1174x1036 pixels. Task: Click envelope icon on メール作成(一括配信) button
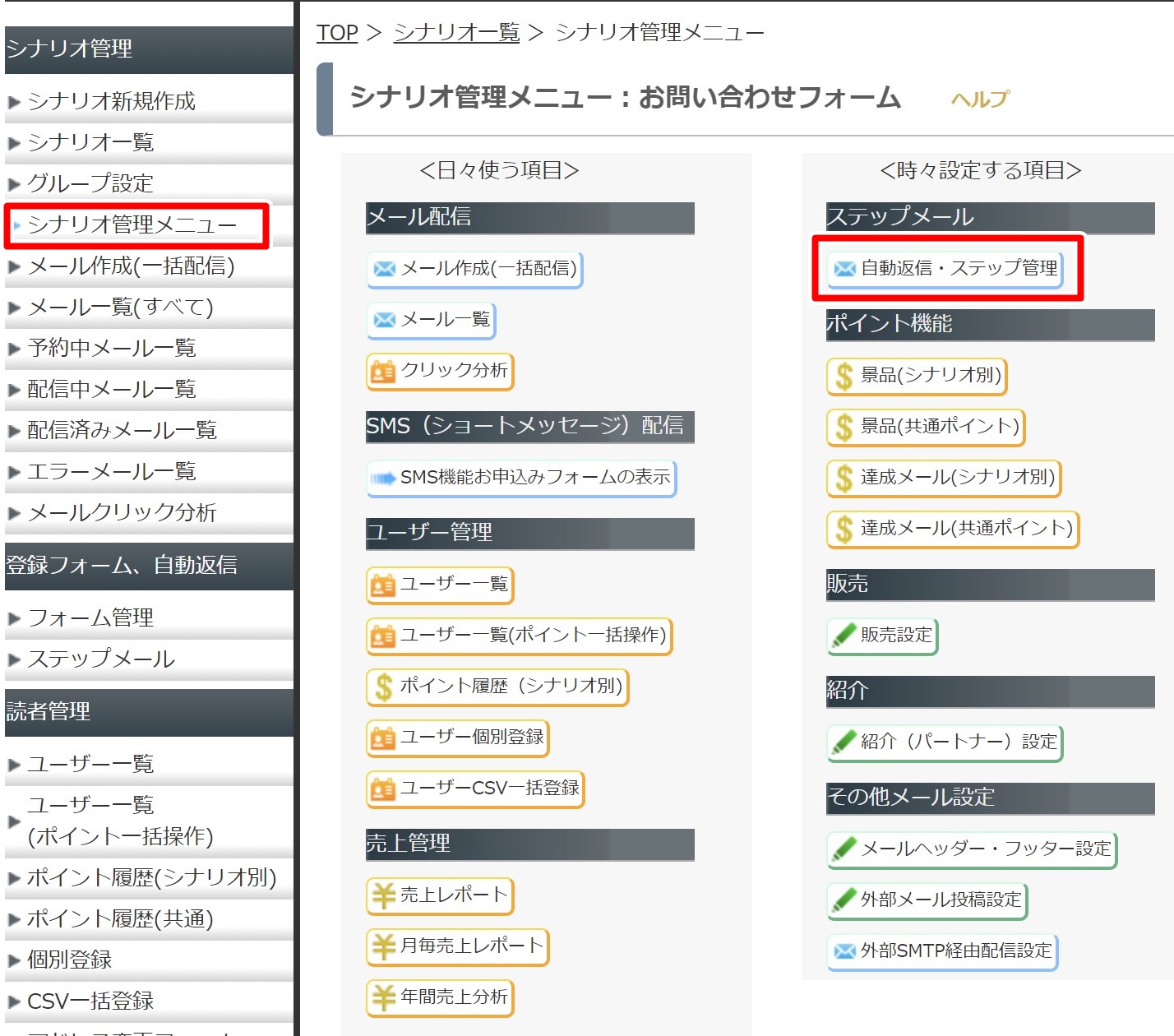[384, 269]
